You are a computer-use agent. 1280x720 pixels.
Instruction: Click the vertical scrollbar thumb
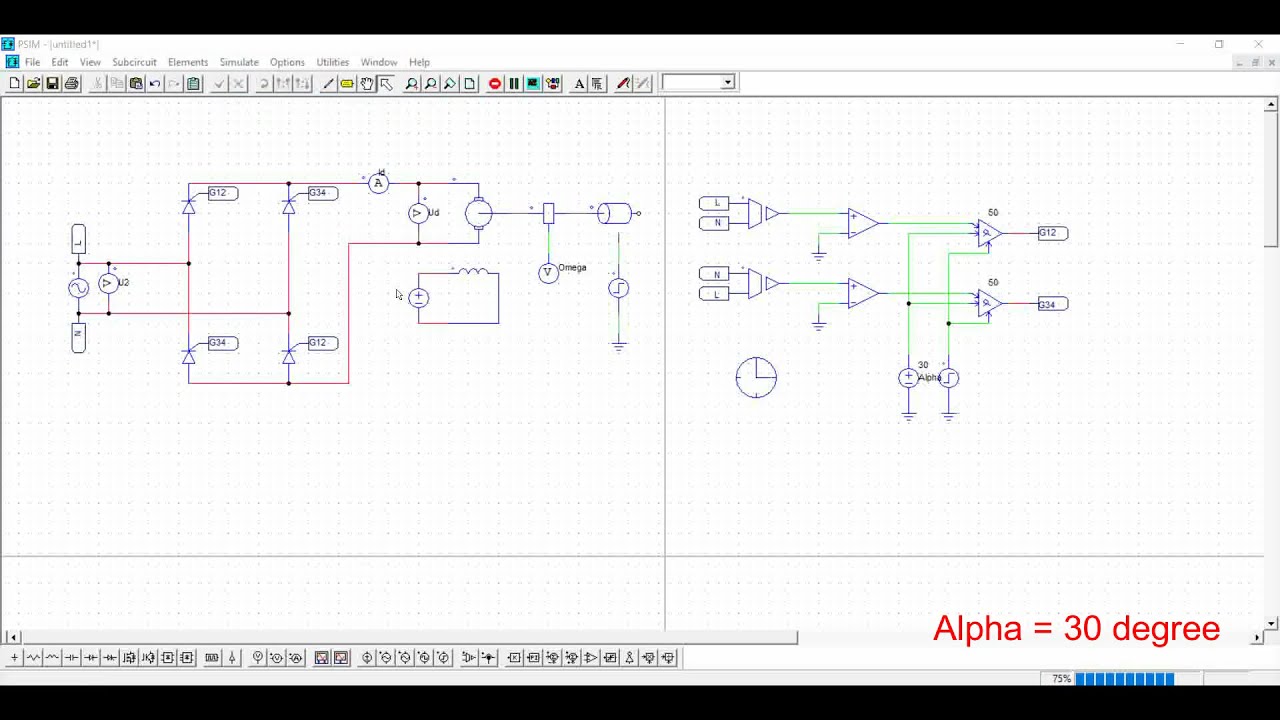(1271, 179)
